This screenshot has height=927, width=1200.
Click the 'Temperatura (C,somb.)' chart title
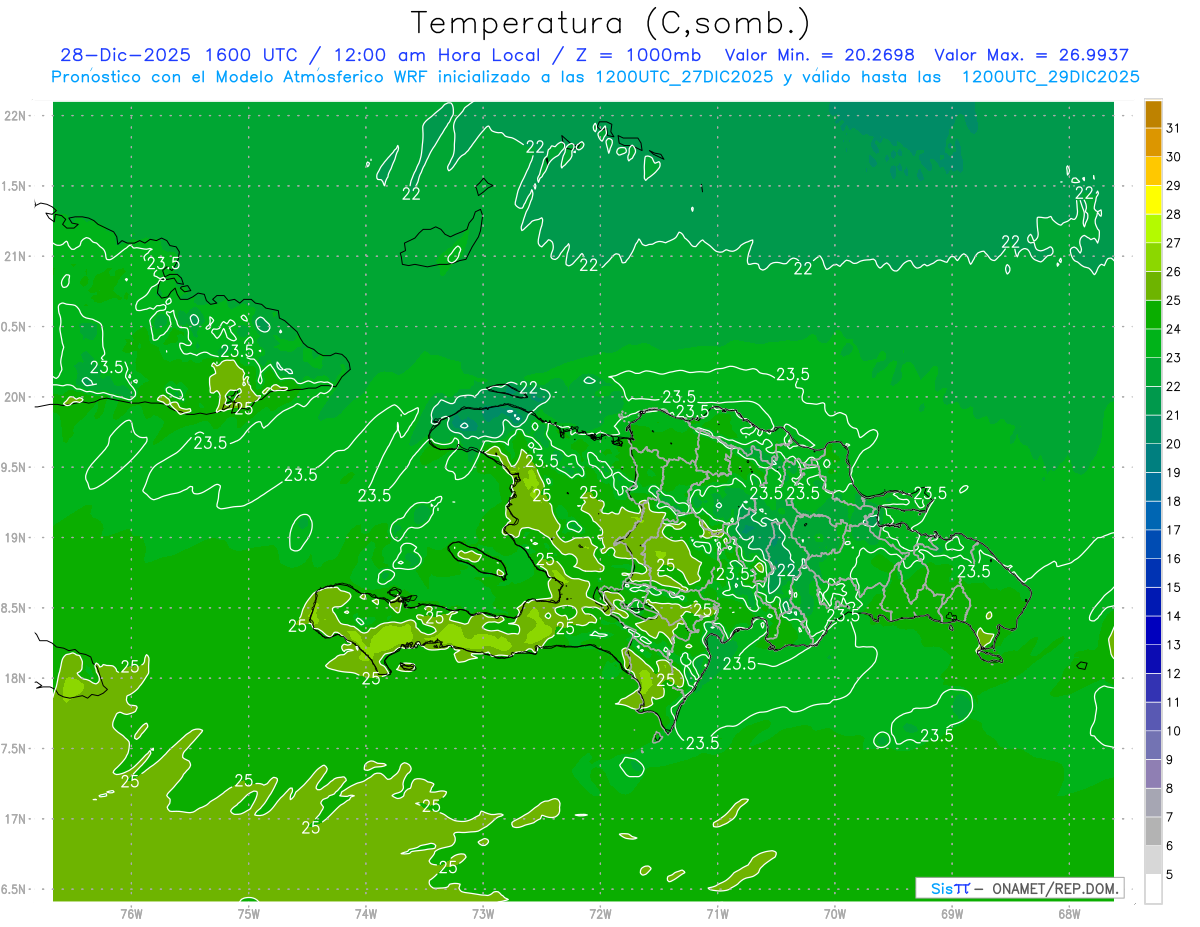[x=611, y=23]
